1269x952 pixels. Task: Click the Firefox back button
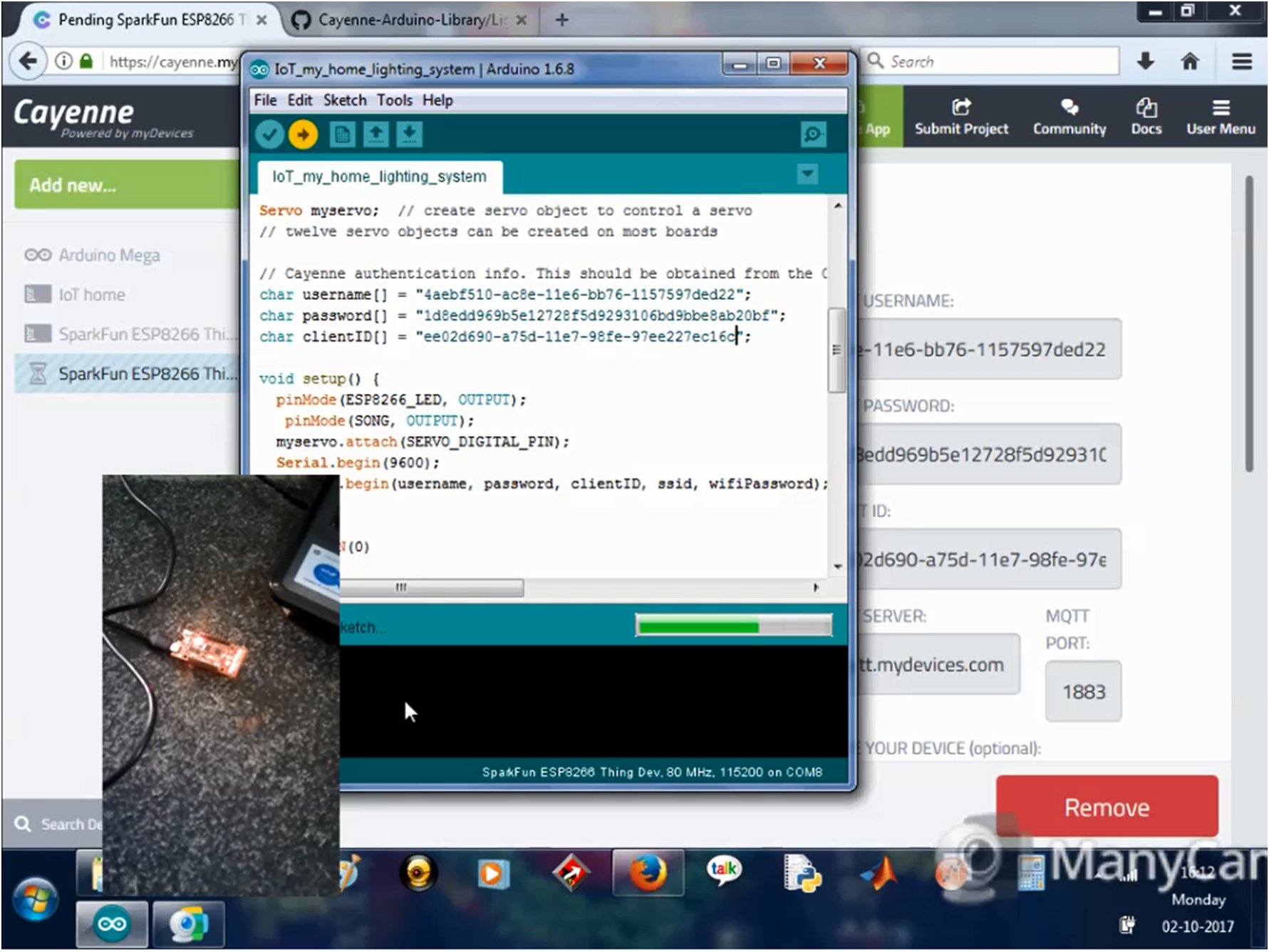(x=28, y=61)
